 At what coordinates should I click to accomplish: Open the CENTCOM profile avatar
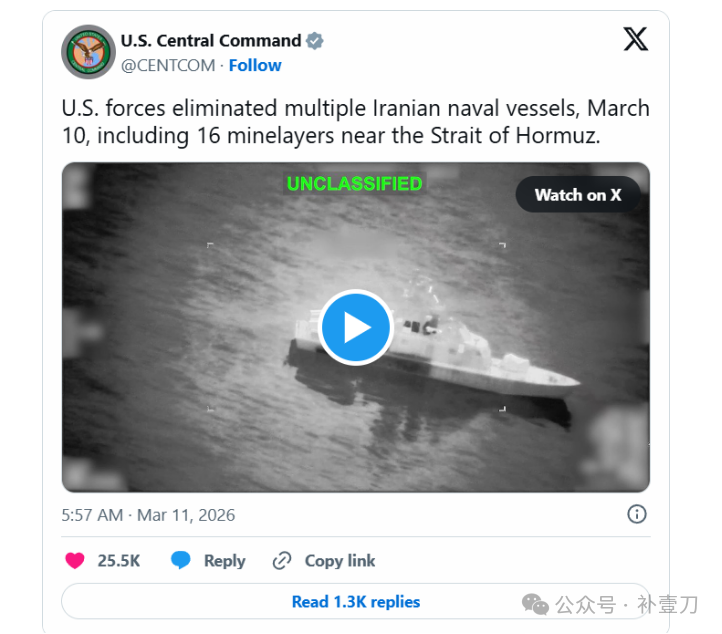click(88, 52)
